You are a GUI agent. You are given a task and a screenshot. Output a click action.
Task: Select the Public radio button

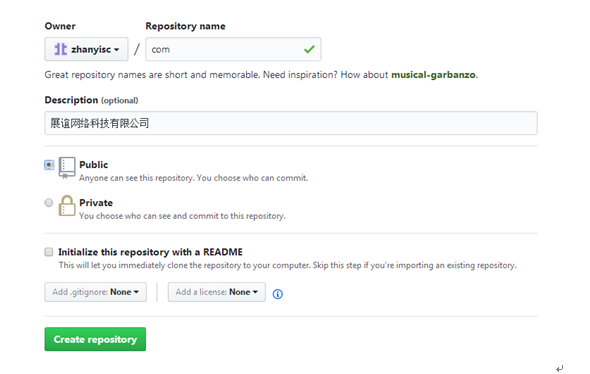click(49, 165)
